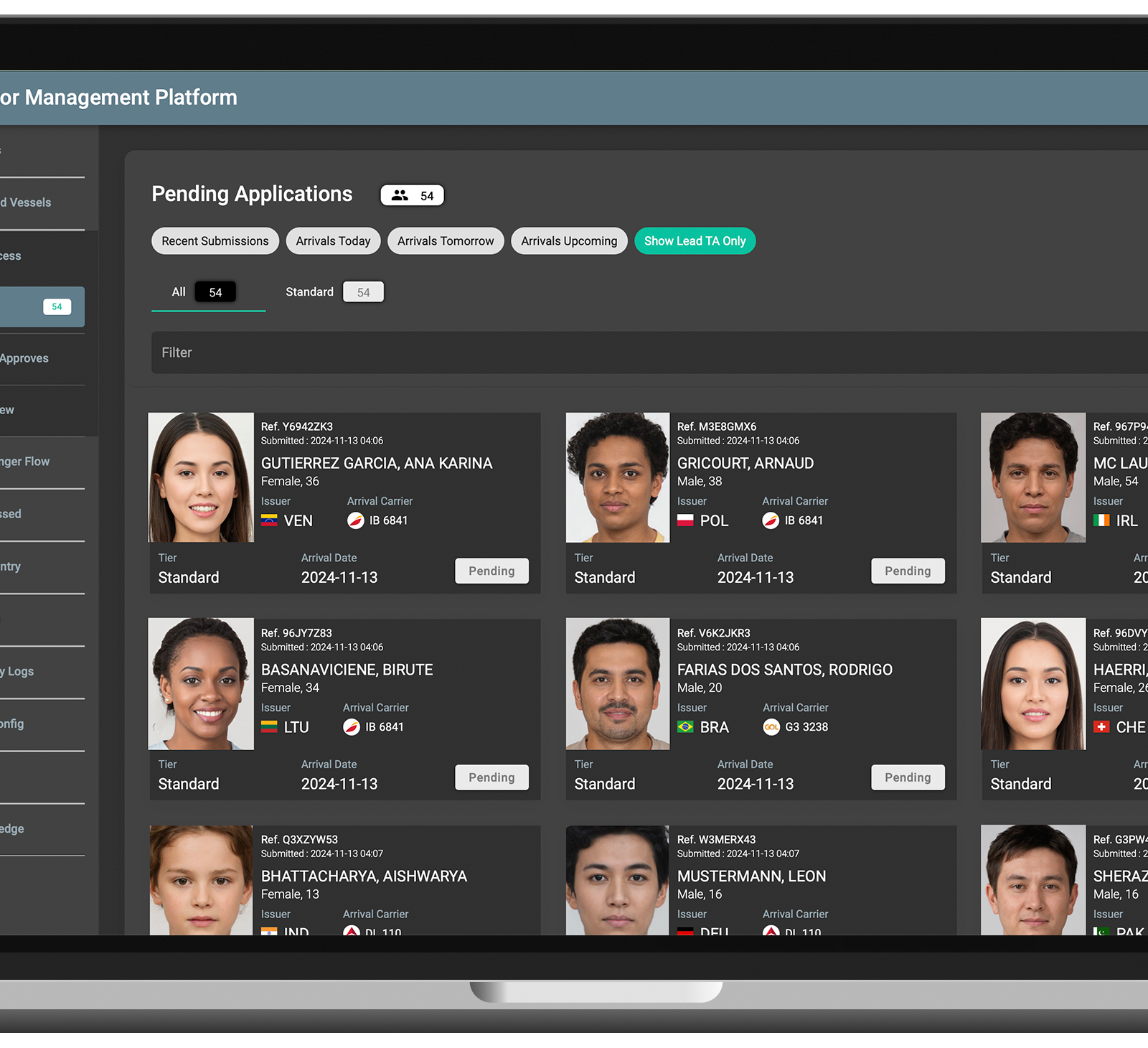The height and width of the screenshot is (1048, 1148).
Task: Click the people icon beside Pending Applications
Action: pyautogui.click(x=400, y=195)
